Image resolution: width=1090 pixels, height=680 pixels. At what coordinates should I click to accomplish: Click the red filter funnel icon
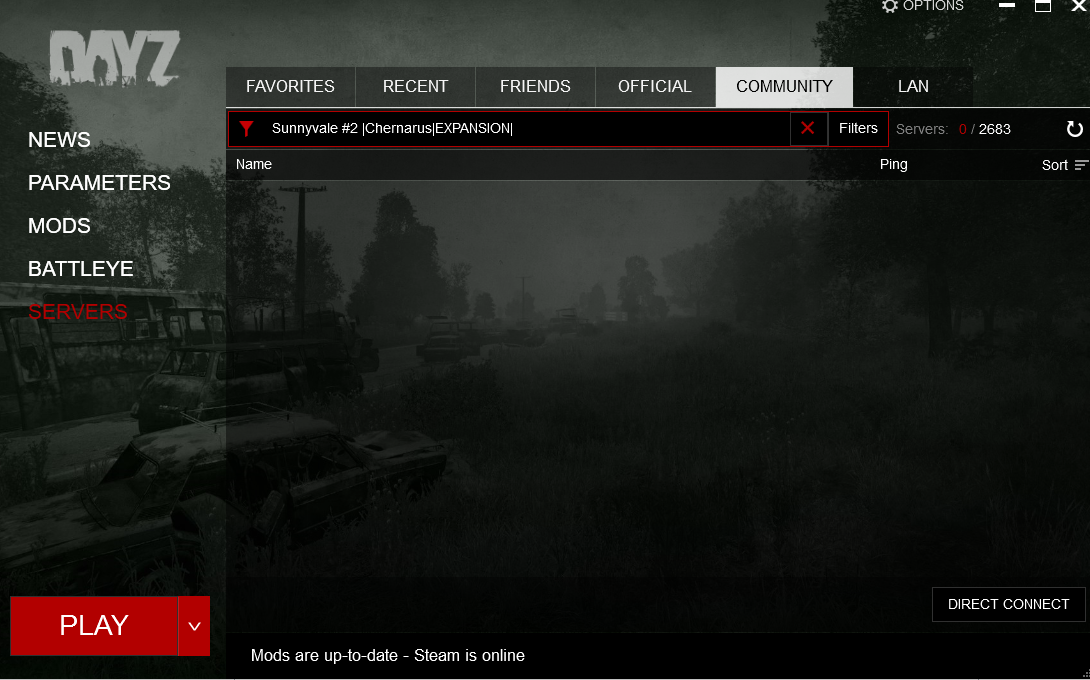[x=246, y=129]
